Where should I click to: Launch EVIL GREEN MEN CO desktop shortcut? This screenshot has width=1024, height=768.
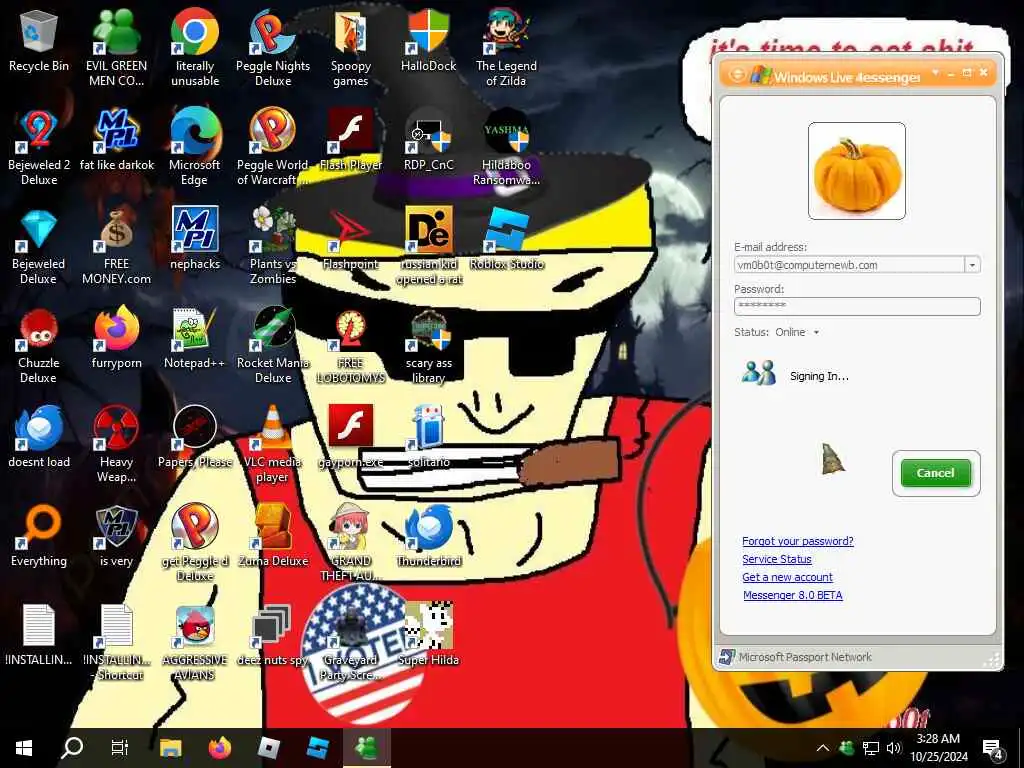(116, 49)
